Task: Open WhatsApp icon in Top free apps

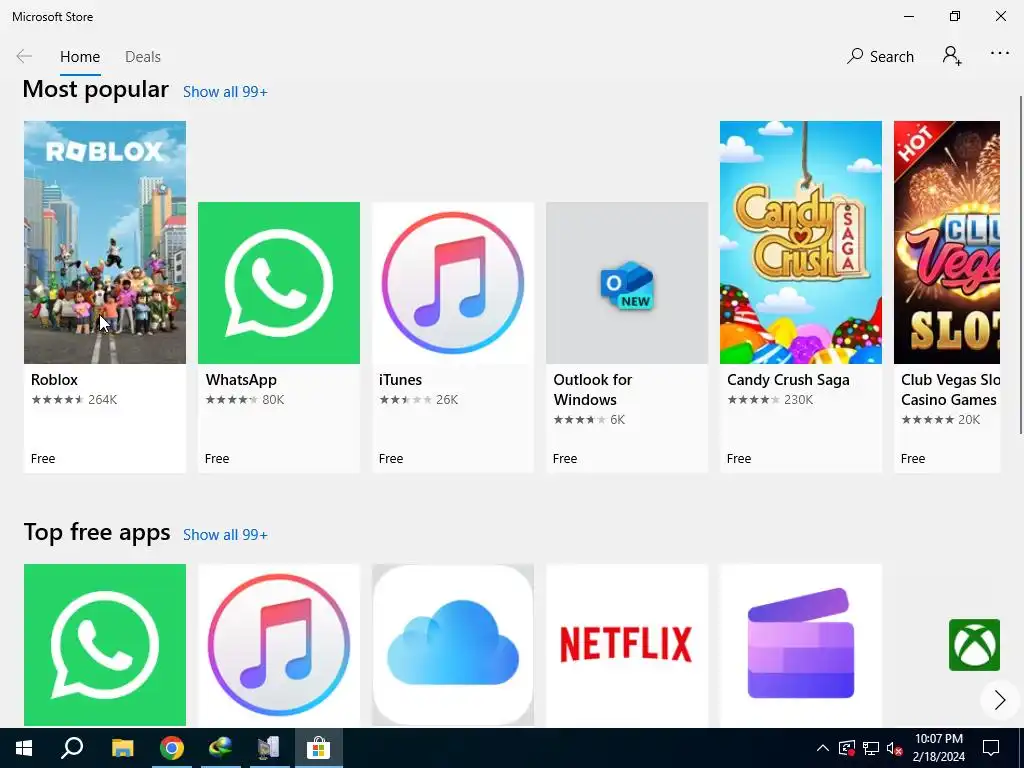Action: click(x=105, y=645)
